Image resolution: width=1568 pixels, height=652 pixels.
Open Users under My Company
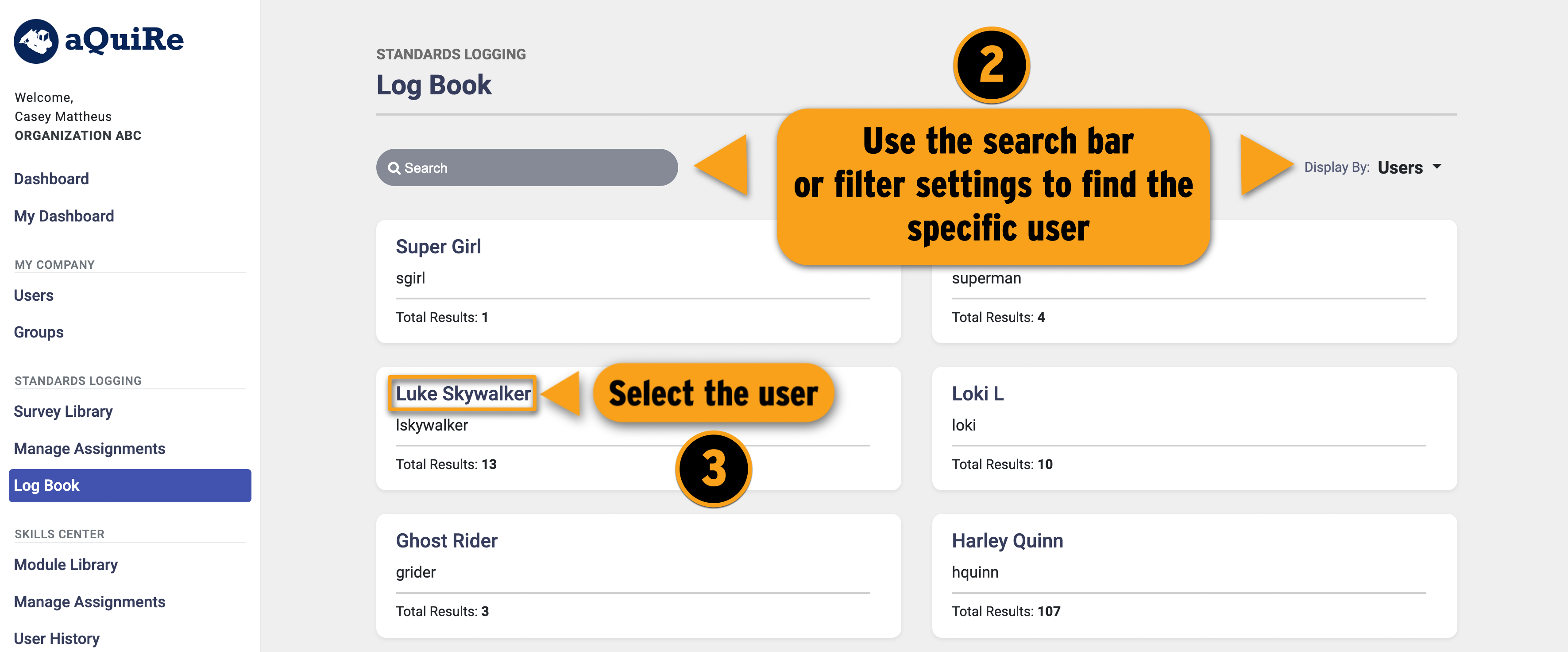(34, 295)
